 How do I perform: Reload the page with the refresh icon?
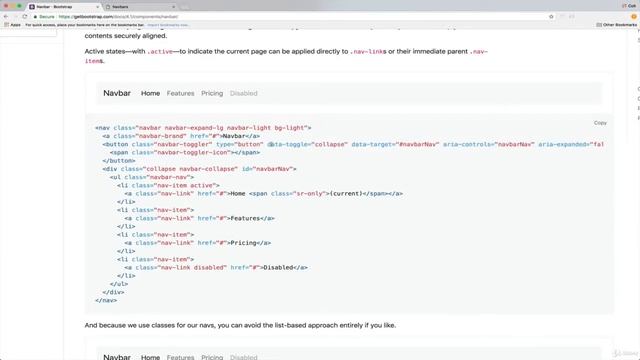tap(25, 17)
